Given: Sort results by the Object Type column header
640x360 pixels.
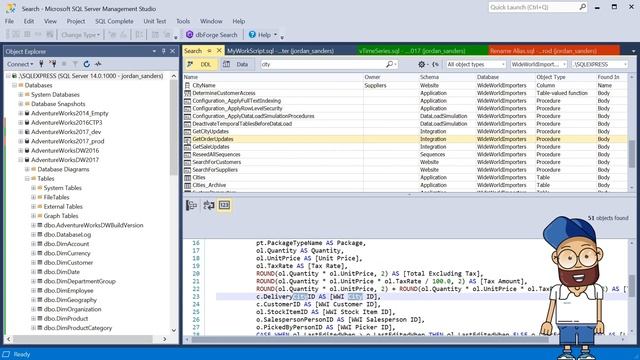Looking at the screenshot, I should [x=566, y=77].
